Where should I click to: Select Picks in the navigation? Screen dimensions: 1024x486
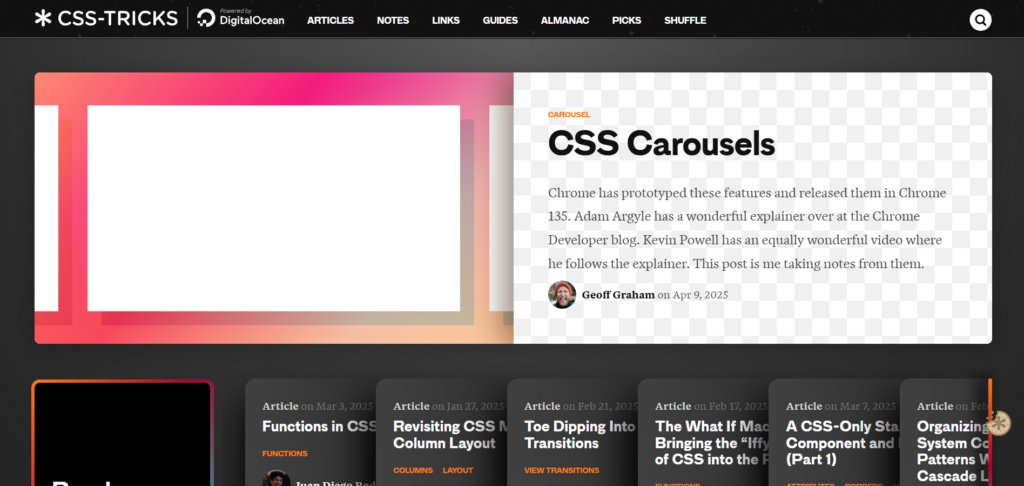point(626,20)
